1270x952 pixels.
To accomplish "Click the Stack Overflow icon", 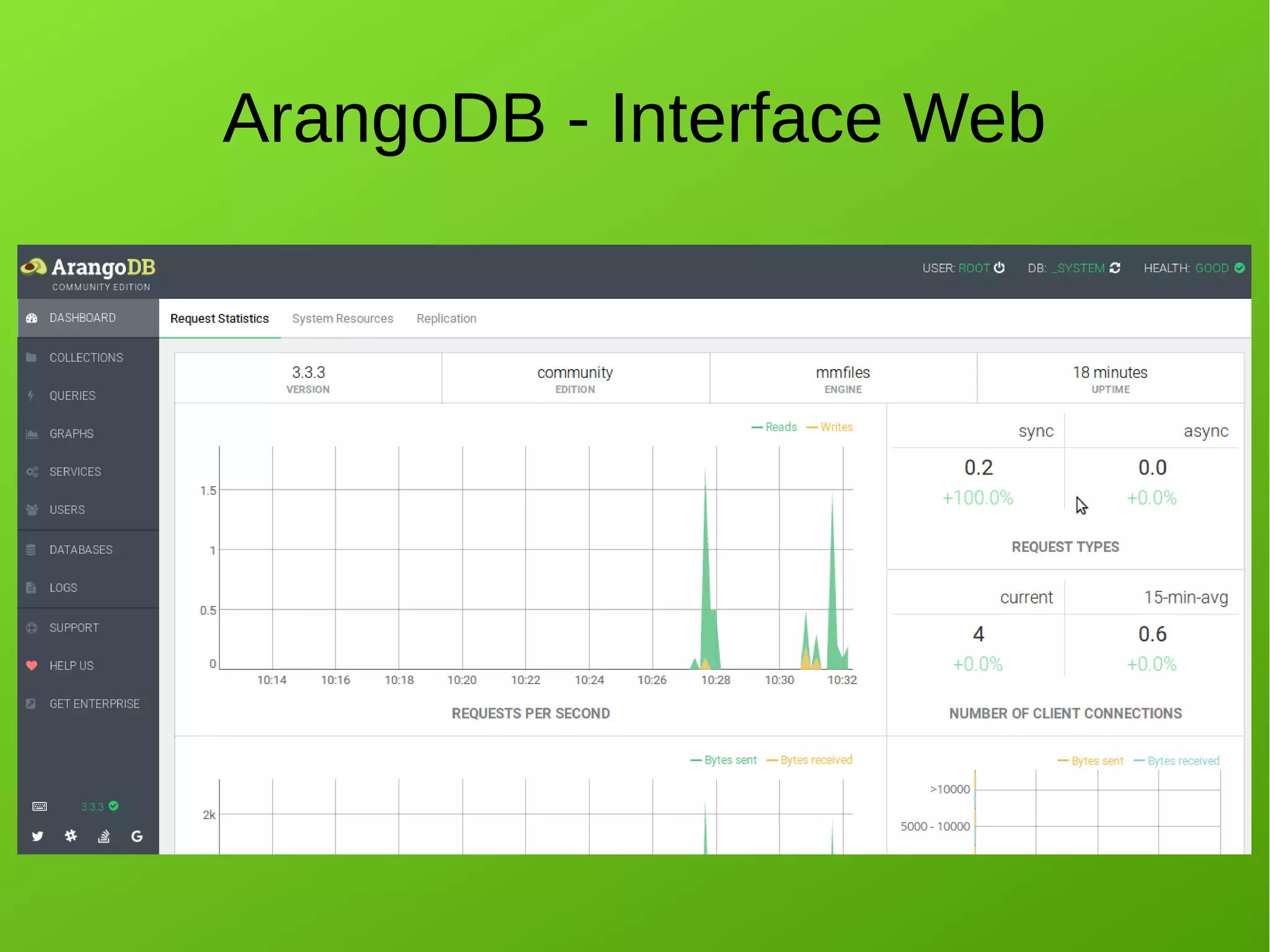I will pyautogui.click(x=104, y=837).
